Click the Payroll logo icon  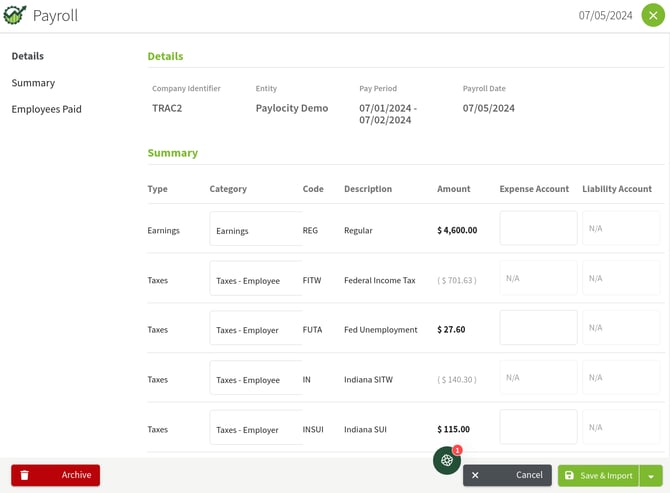click(15, 16)
